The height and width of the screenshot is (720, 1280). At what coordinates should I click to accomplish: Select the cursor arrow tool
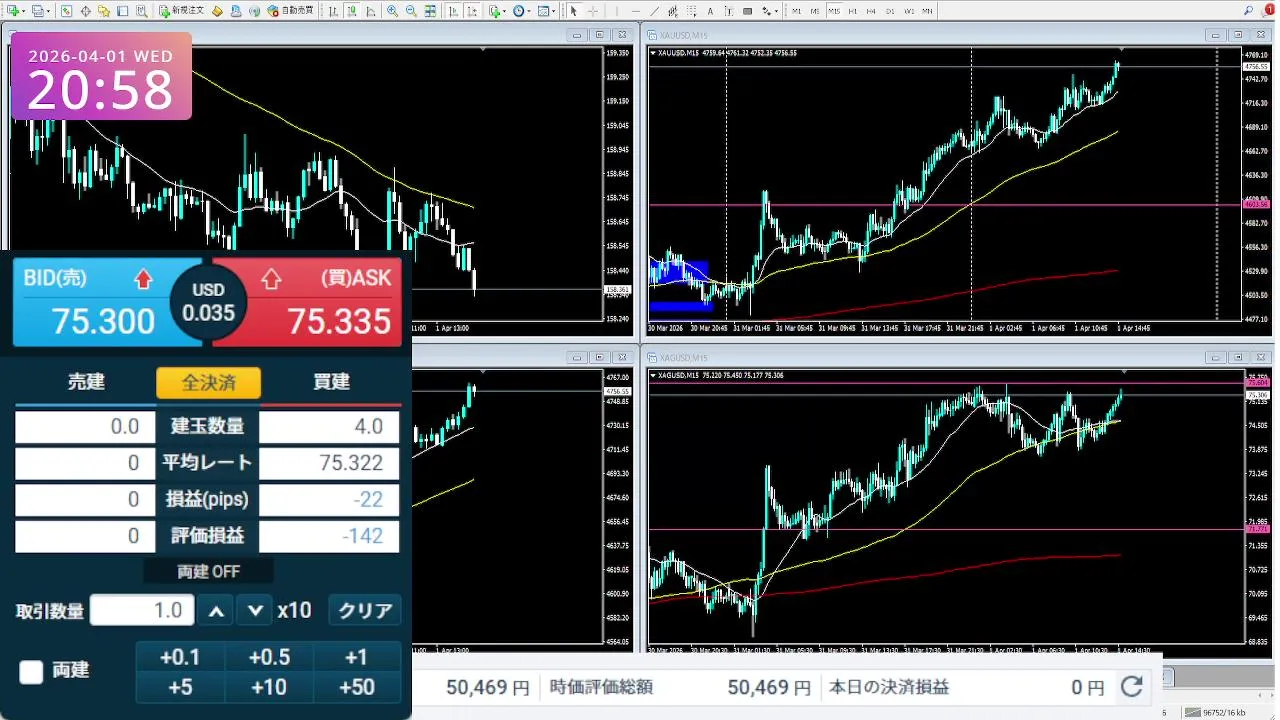pyautogui.click(x=573, y=10)
